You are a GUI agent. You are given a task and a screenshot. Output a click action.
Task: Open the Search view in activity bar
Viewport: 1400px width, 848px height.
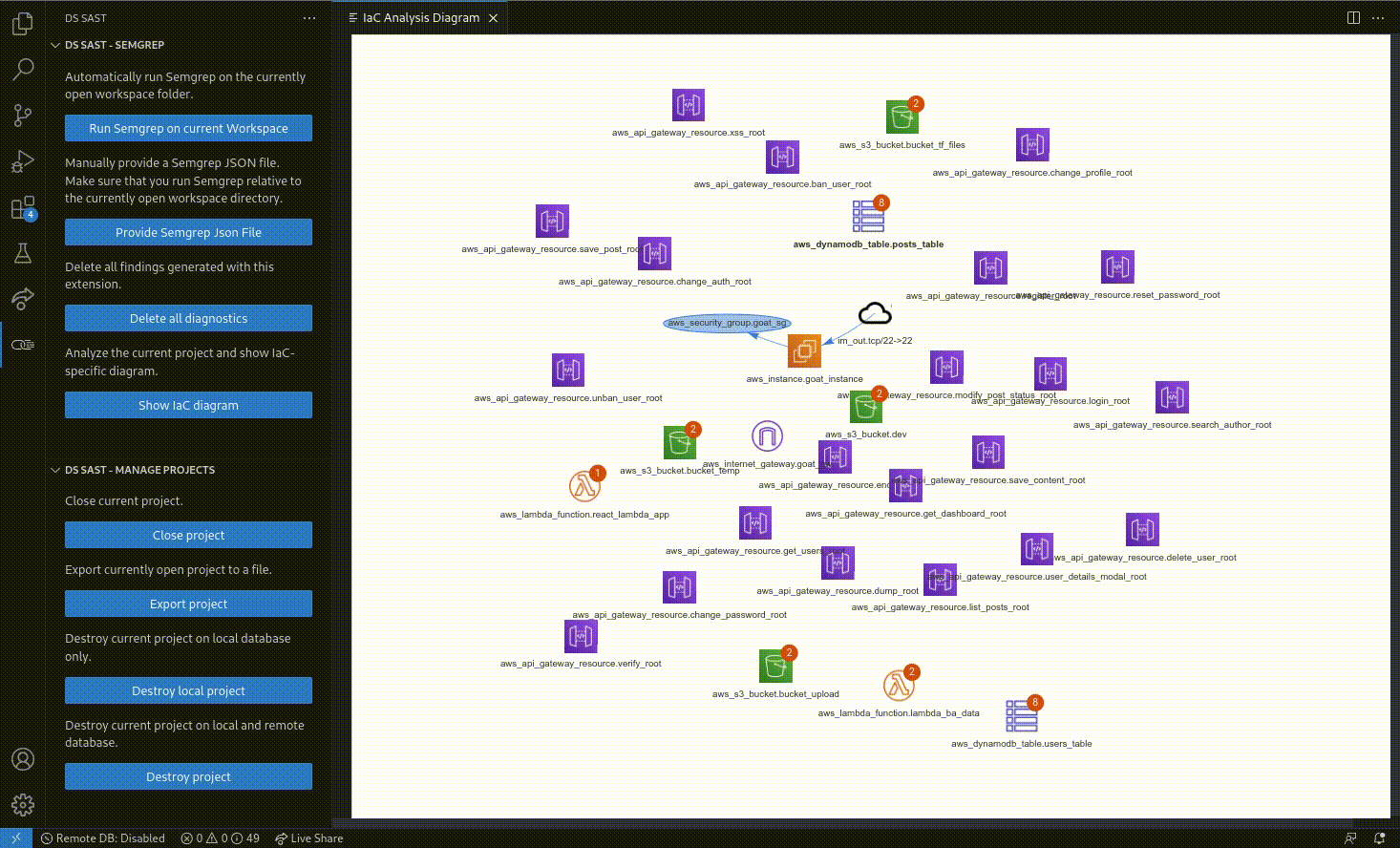click(x=23, y=69)
